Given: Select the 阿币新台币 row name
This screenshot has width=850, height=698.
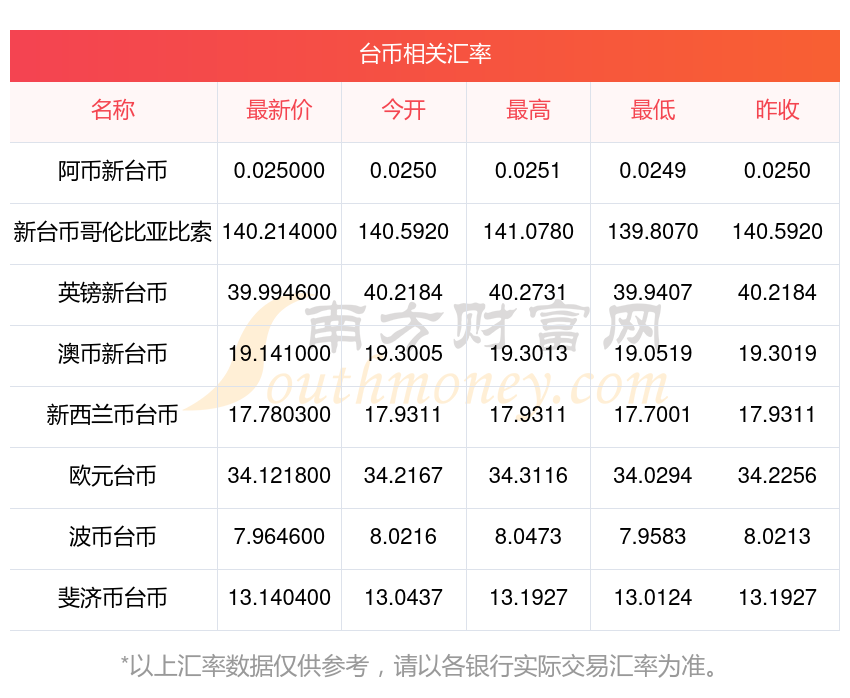Looking at the screenshot, I should pyautogui.click(x=113, y=171).
